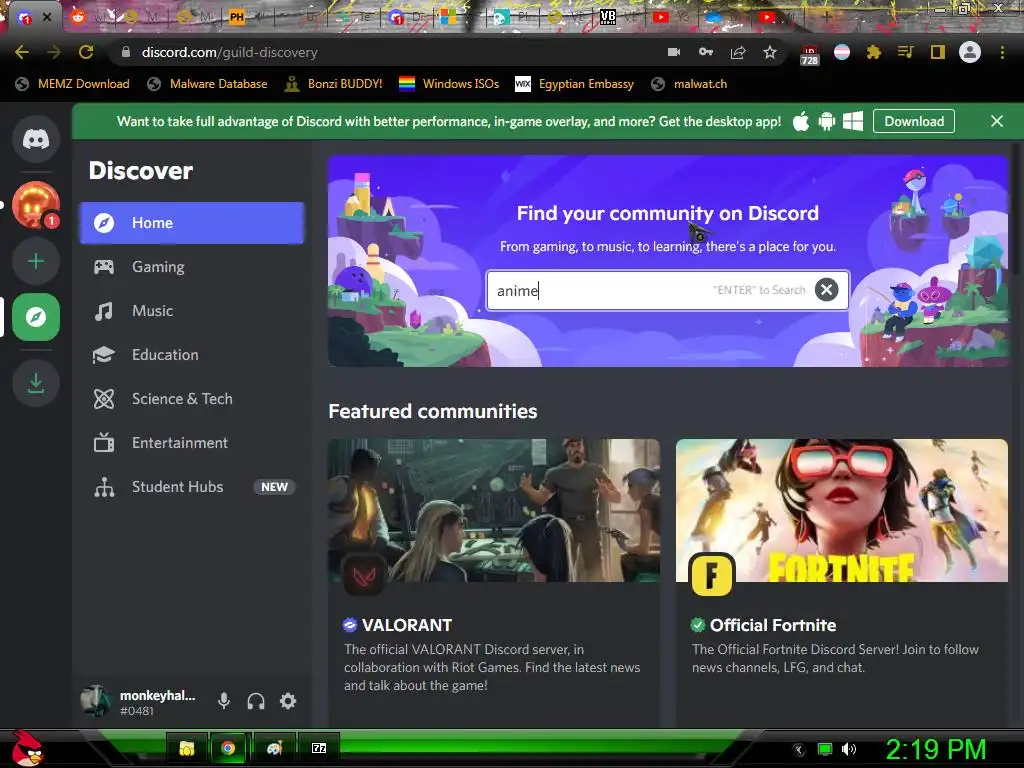Open the Egyptian Embassy bookmark
1024x768 pixels.
575,84
